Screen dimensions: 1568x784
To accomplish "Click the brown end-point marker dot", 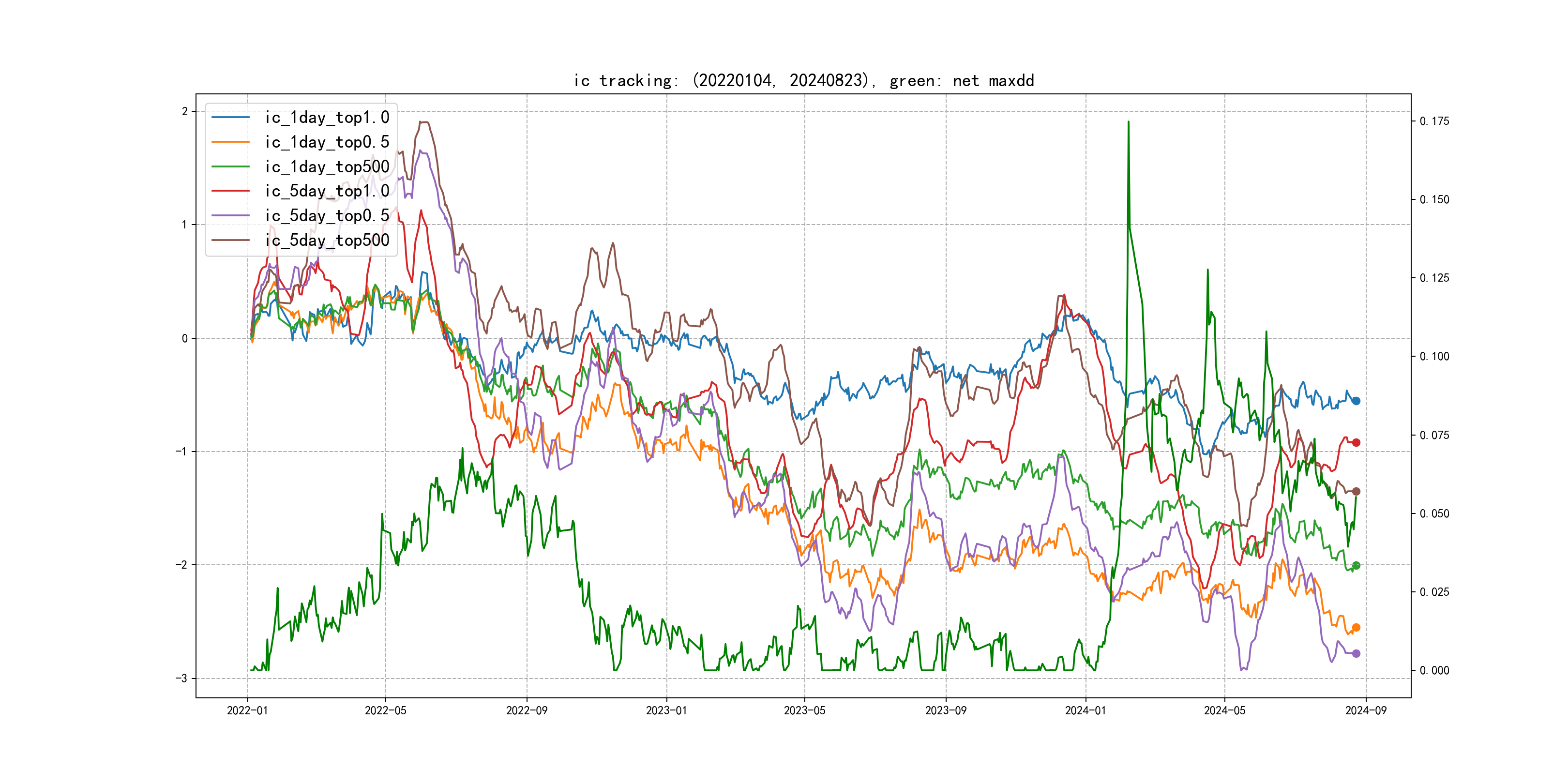I will (1356, 491).
